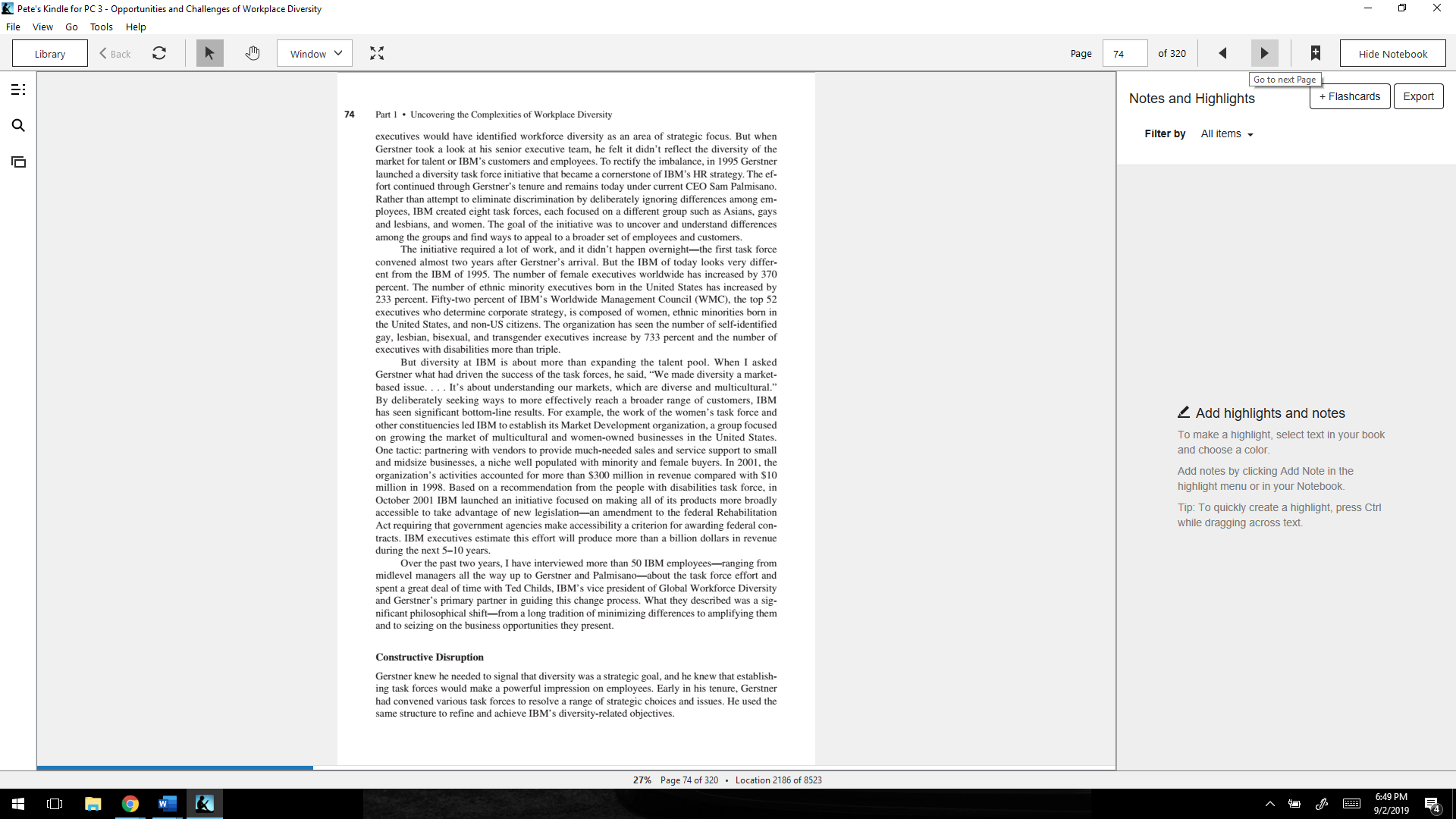Click the Hide Notebook button
This screenshot has height=819, width=1456.
click(1392, 53)
